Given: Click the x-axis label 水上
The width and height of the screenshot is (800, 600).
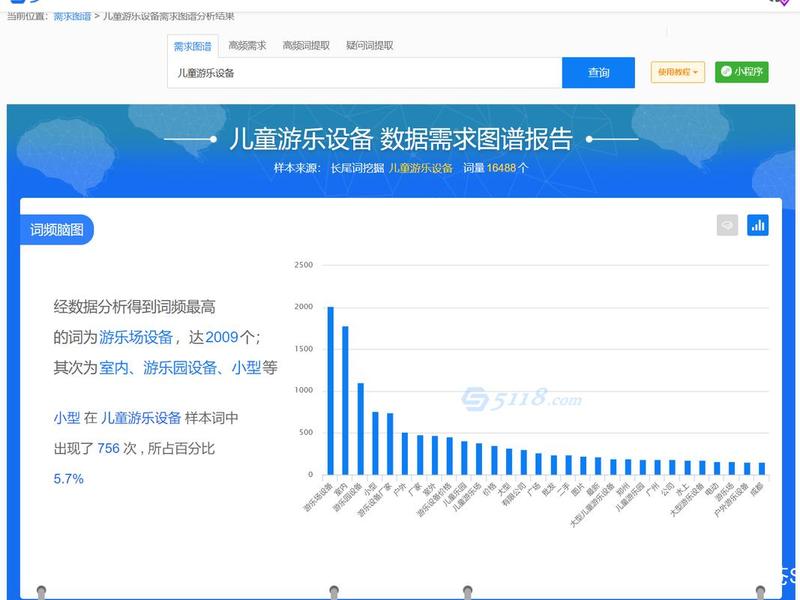Looking at the screenshot, I should 682,490.
